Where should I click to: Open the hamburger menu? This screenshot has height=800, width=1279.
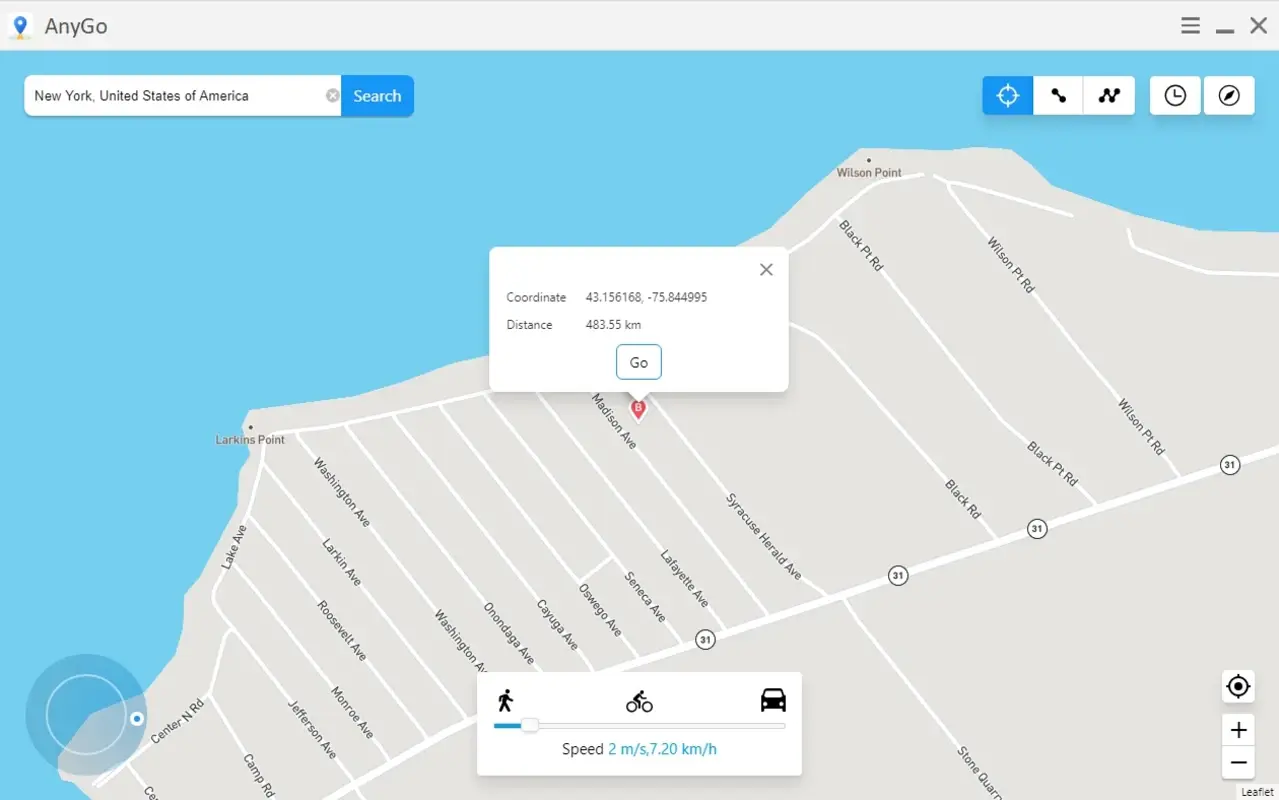tap(1189, 25)
